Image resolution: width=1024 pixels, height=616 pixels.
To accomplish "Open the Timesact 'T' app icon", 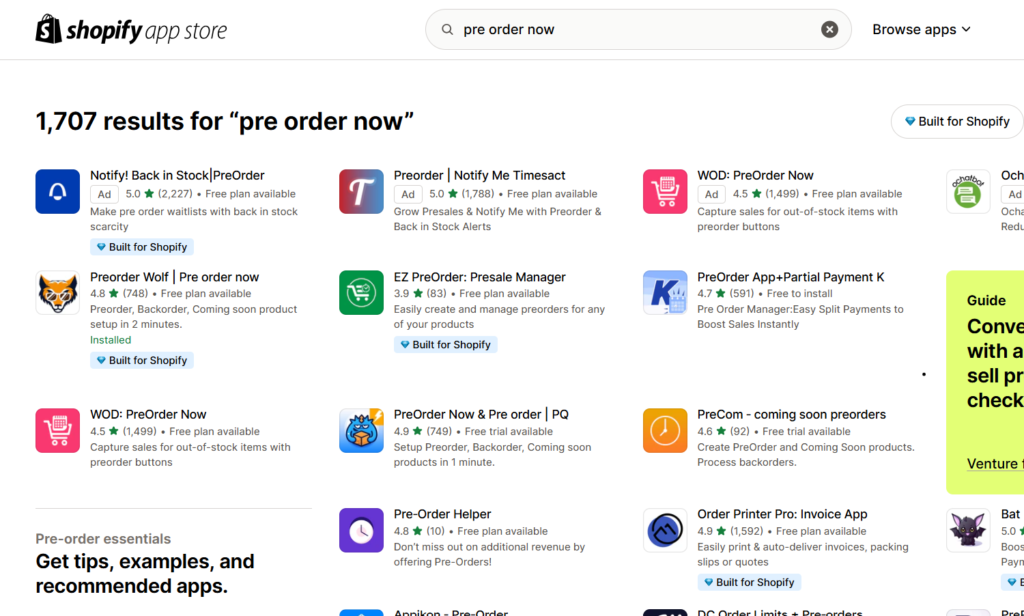I will pyautogui.click(x=361, y=191).
